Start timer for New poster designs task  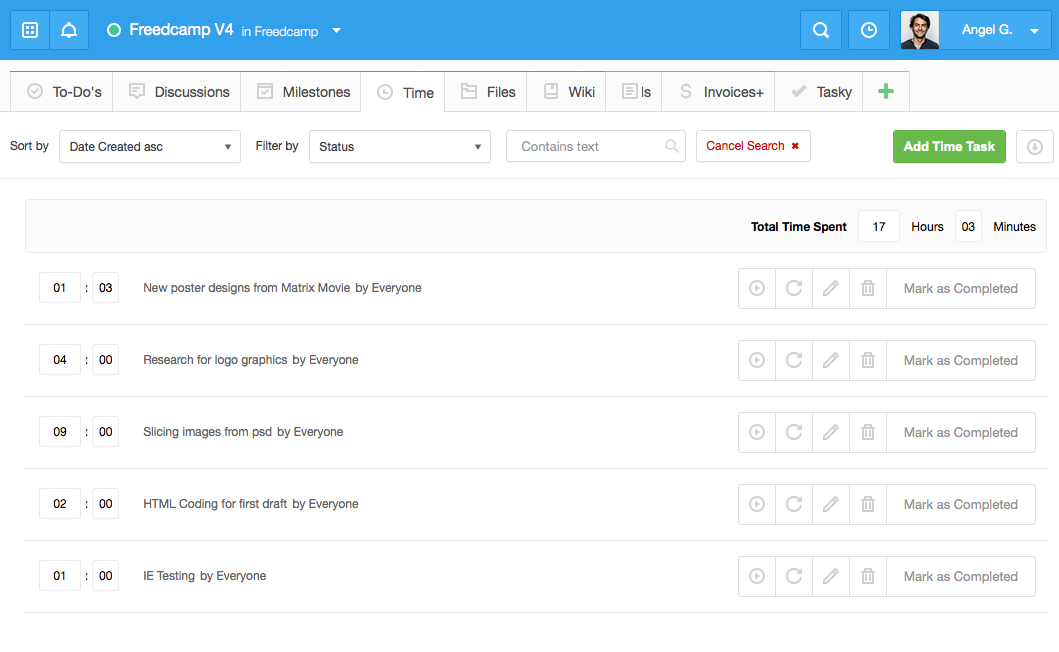[x=757, y=289]
